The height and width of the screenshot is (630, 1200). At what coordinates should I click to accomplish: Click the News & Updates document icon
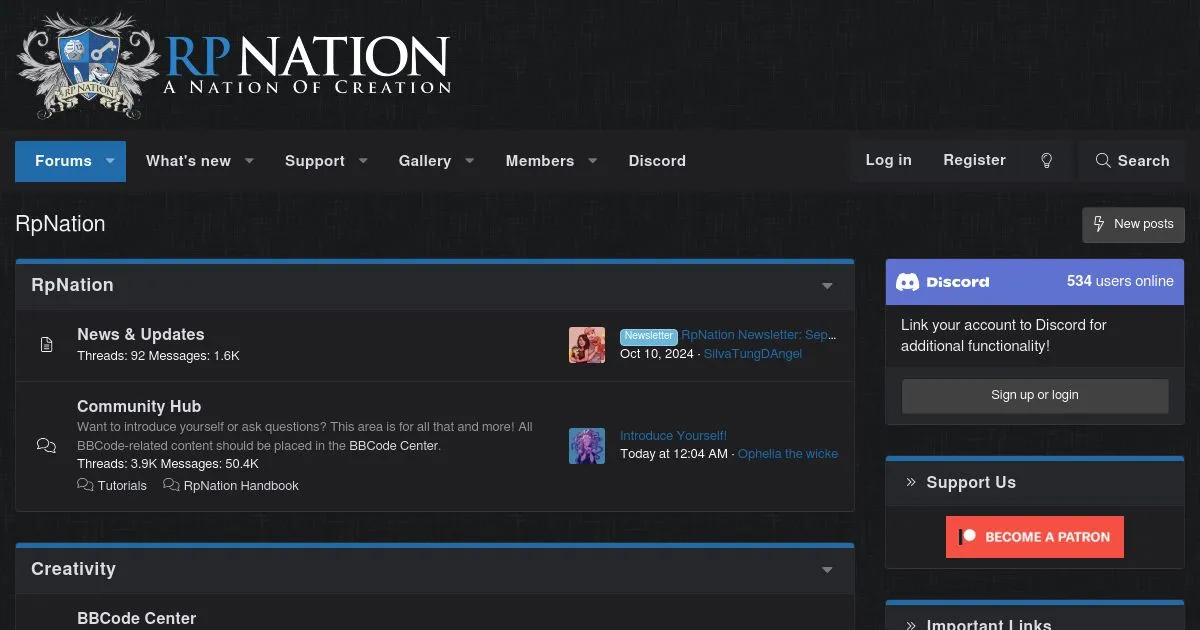tap(46, 345)
